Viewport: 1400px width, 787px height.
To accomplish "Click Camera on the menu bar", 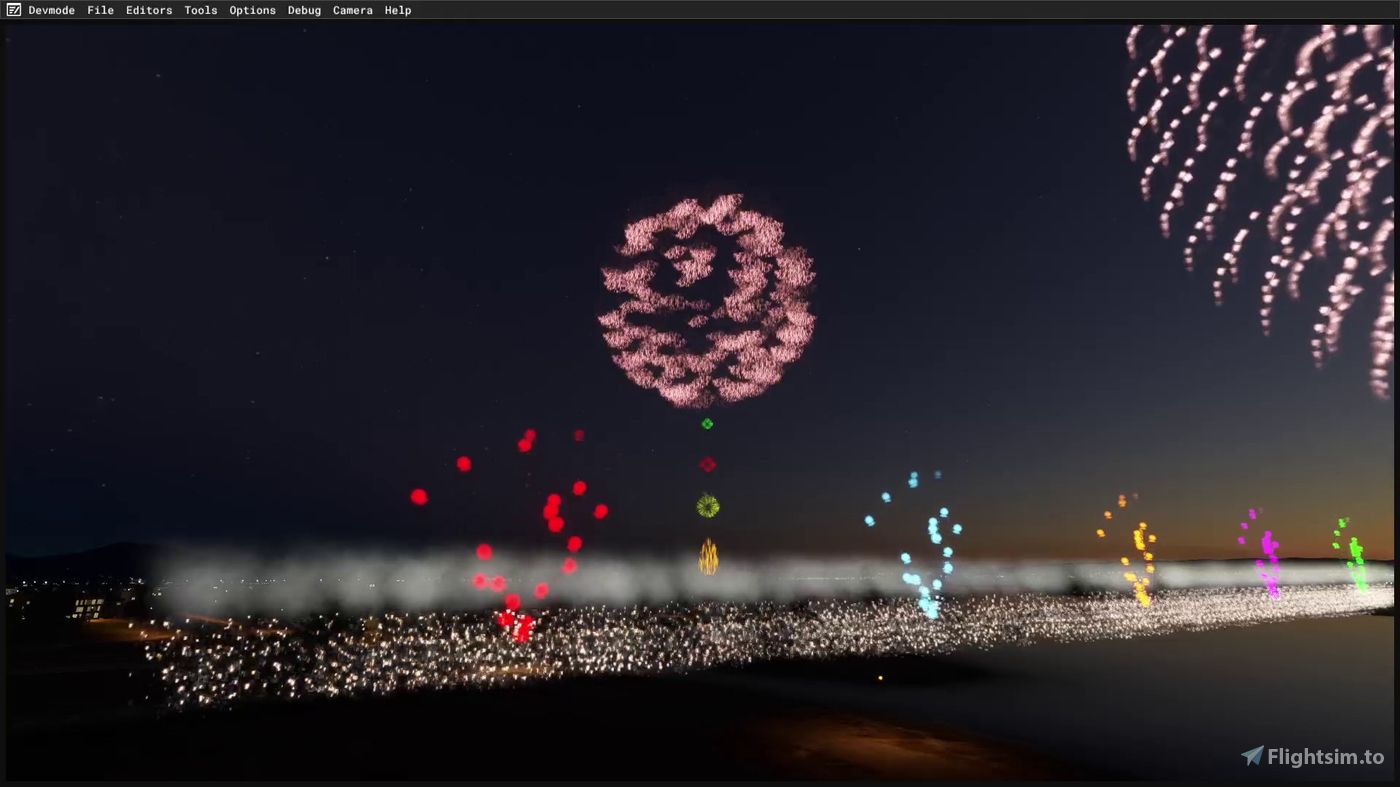I will point(352,10).
